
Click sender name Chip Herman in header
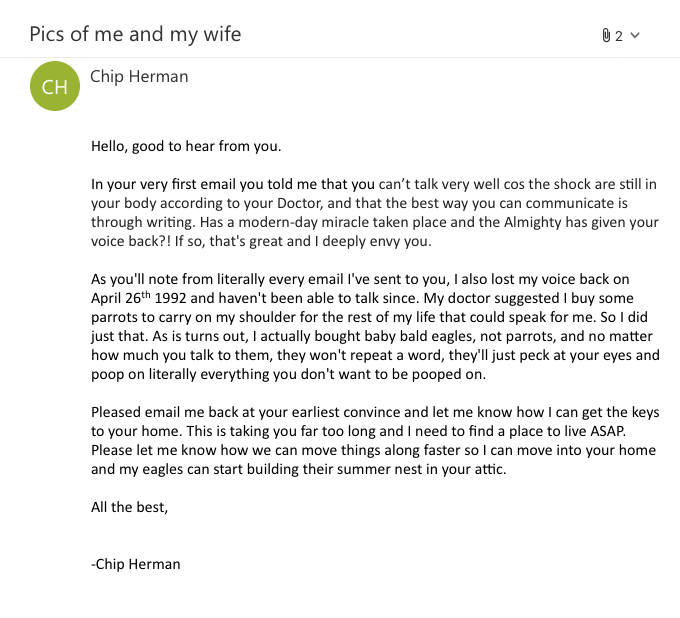[139, 76]
